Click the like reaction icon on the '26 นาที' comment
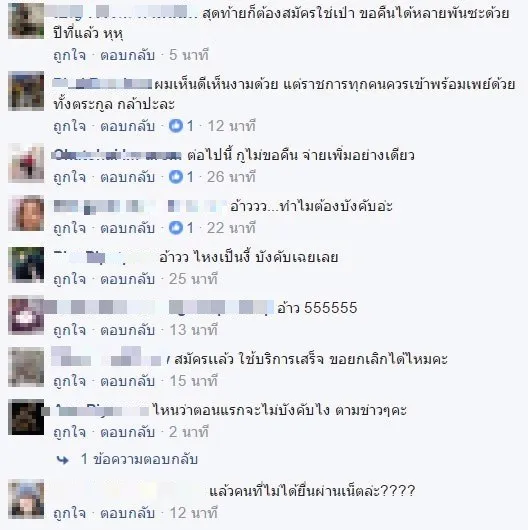Image resolution: width=528 pixels, height=530 pixels. (176, 177)
